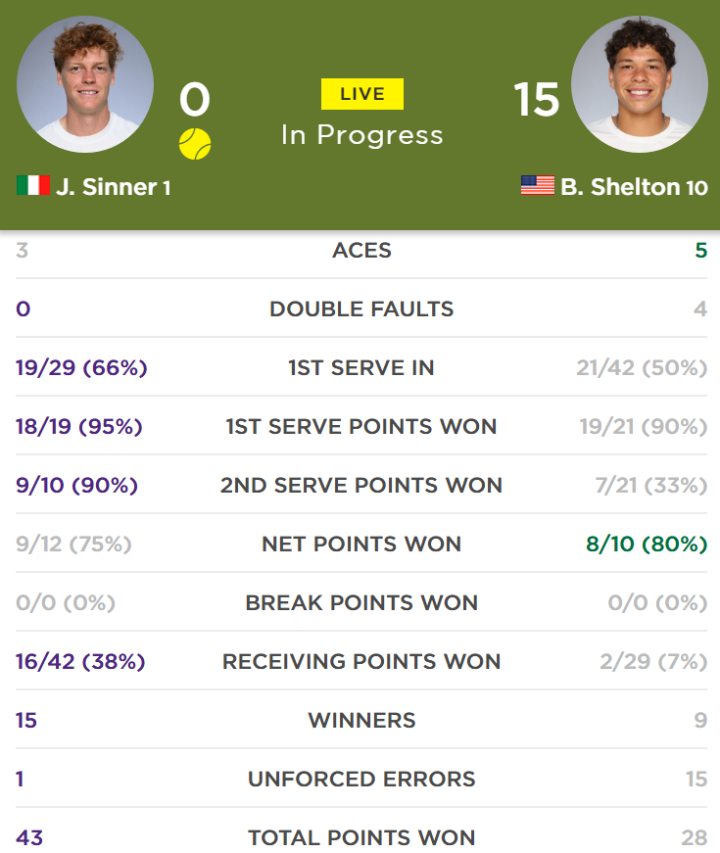Viewport: 720px width, 853px height.
Task: Select the J. Sinner player name
Action: [x=107, y=187]
